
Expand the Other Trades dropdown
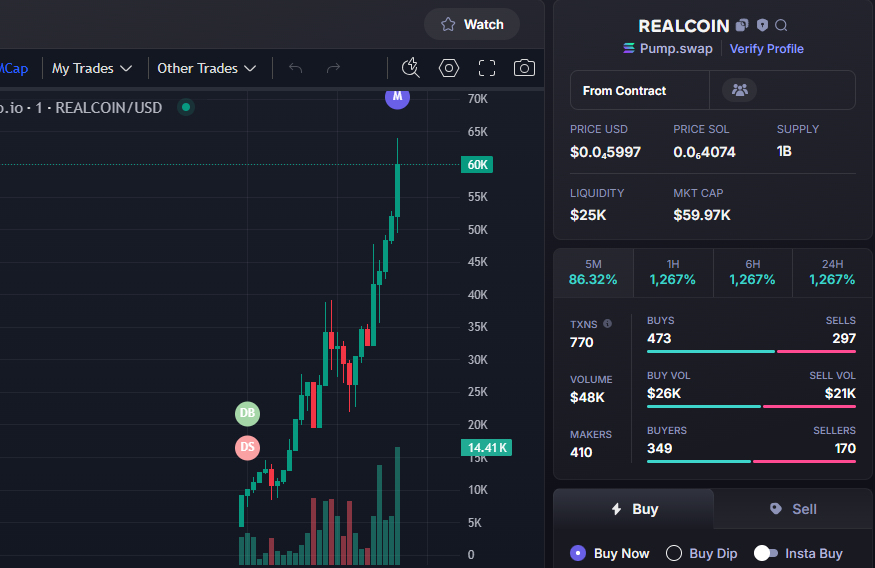(x=206, y=68)
